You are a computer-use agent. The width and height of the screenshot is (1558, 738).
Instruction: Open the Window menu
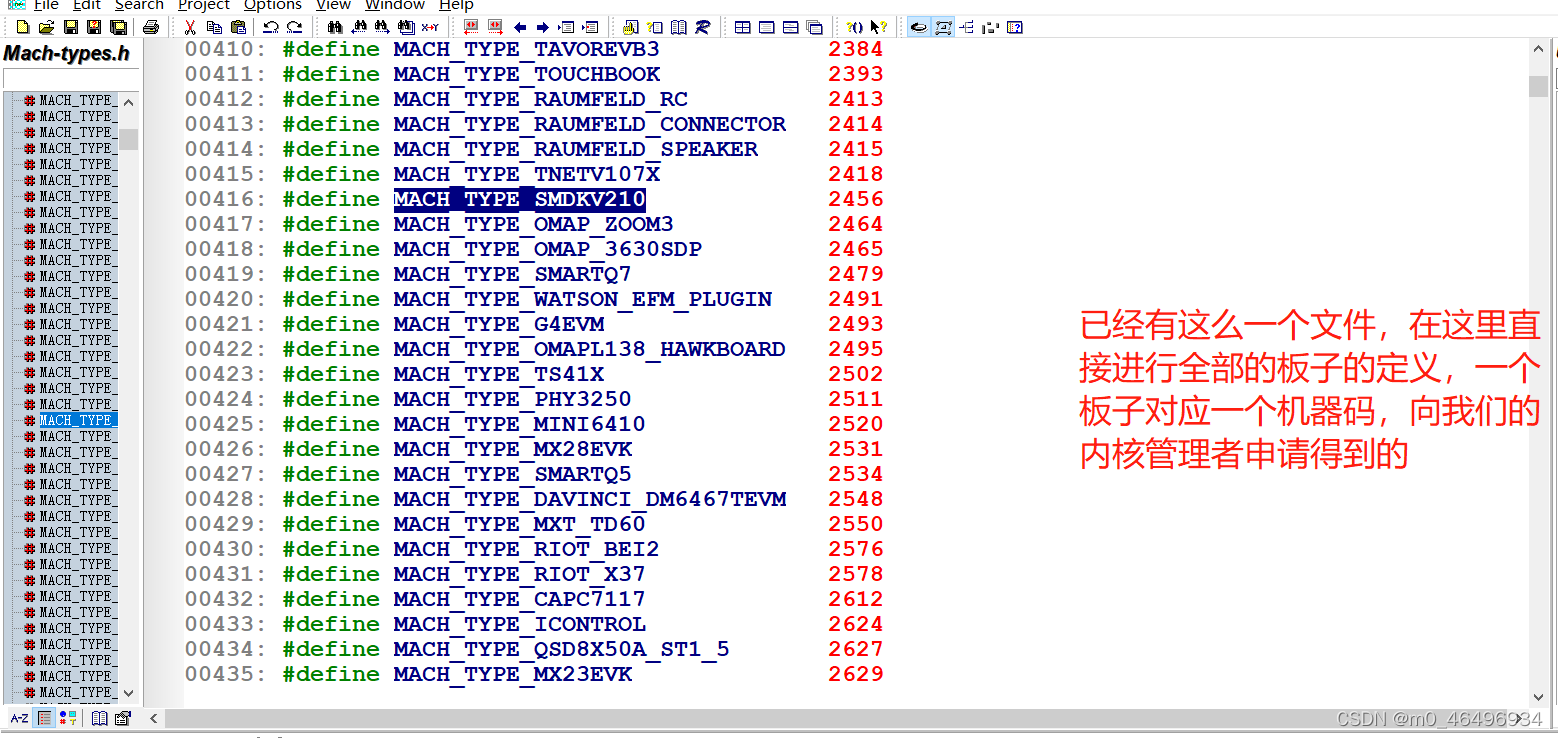click(395, 5)
